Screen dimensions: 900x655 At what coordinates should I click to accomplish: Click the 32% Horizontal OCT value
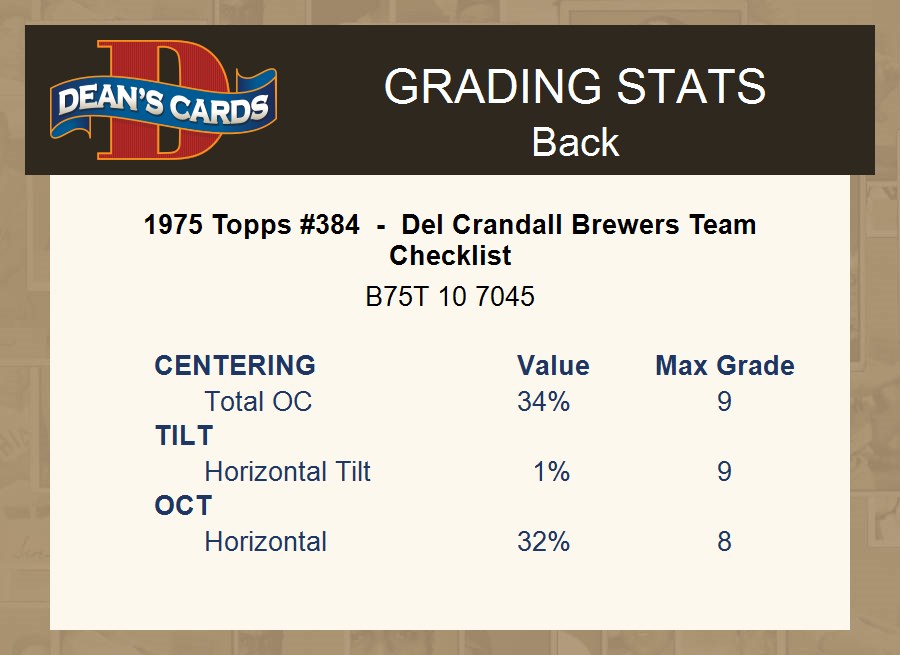pyautogui.click(x=543, y=541)
